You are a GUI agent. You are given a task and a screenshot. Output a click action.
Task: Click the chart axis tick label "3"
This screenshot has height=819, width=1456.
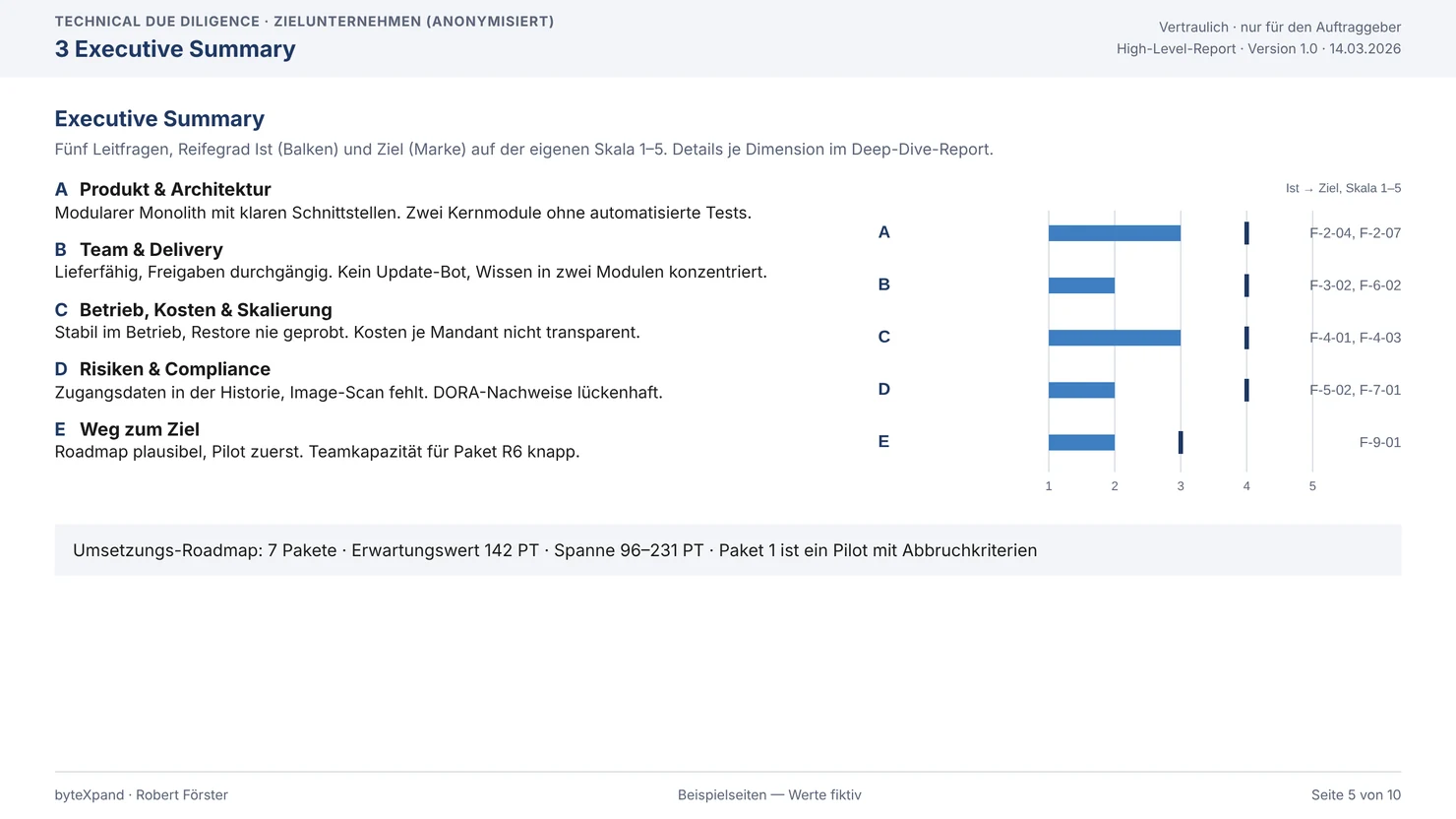(1181, 486)
